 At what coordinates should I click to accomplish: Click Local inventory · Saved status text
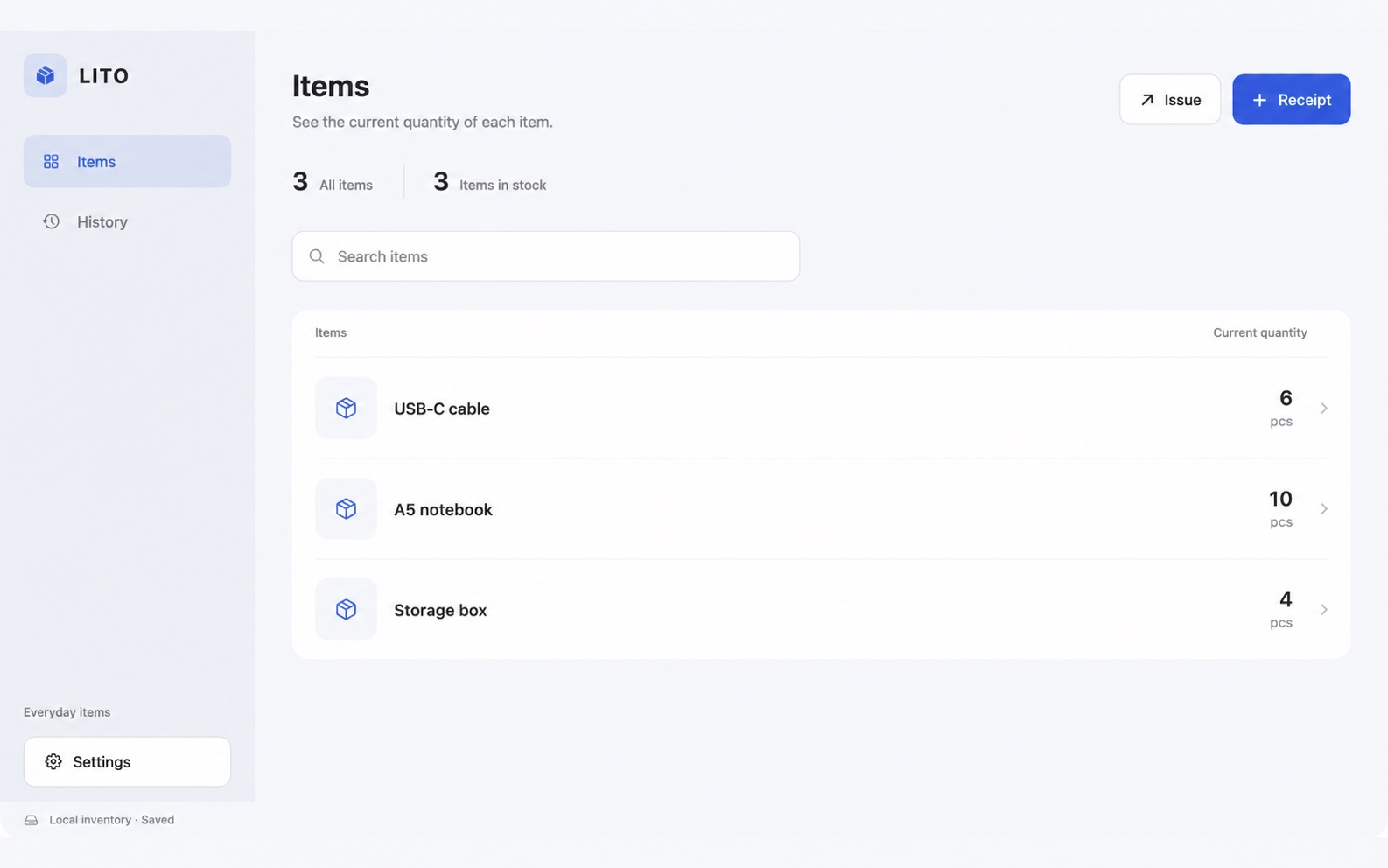pos(112,820)
